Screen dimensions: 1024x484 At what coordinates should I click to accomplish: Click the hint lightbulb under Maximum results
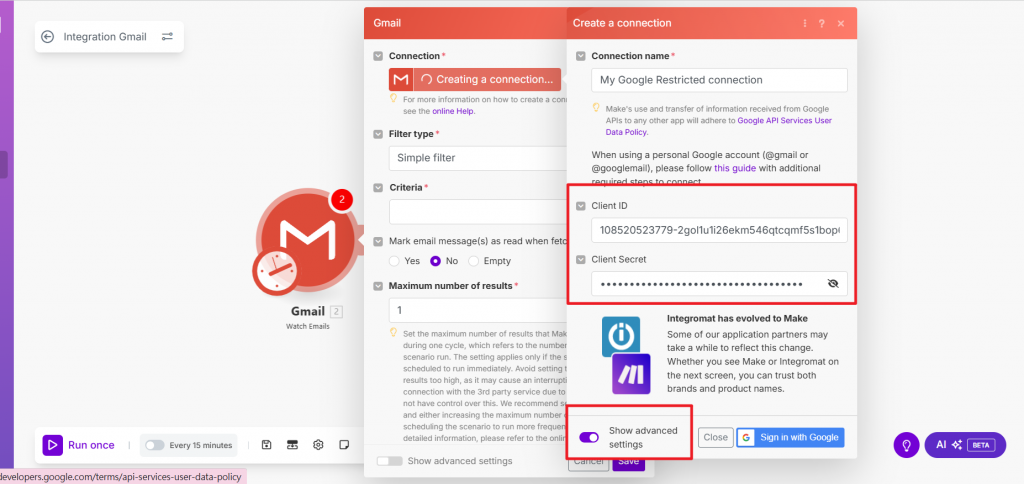(393, 332)
